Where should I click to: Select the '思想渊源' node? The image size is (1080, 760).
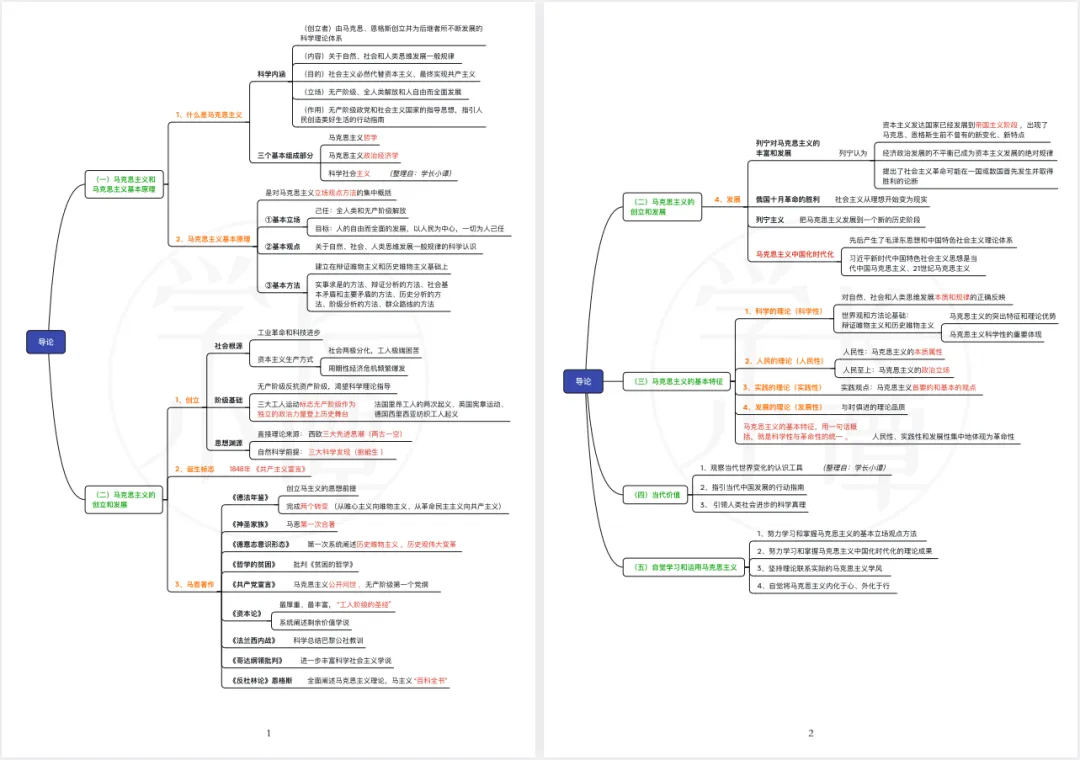(228, 443)
